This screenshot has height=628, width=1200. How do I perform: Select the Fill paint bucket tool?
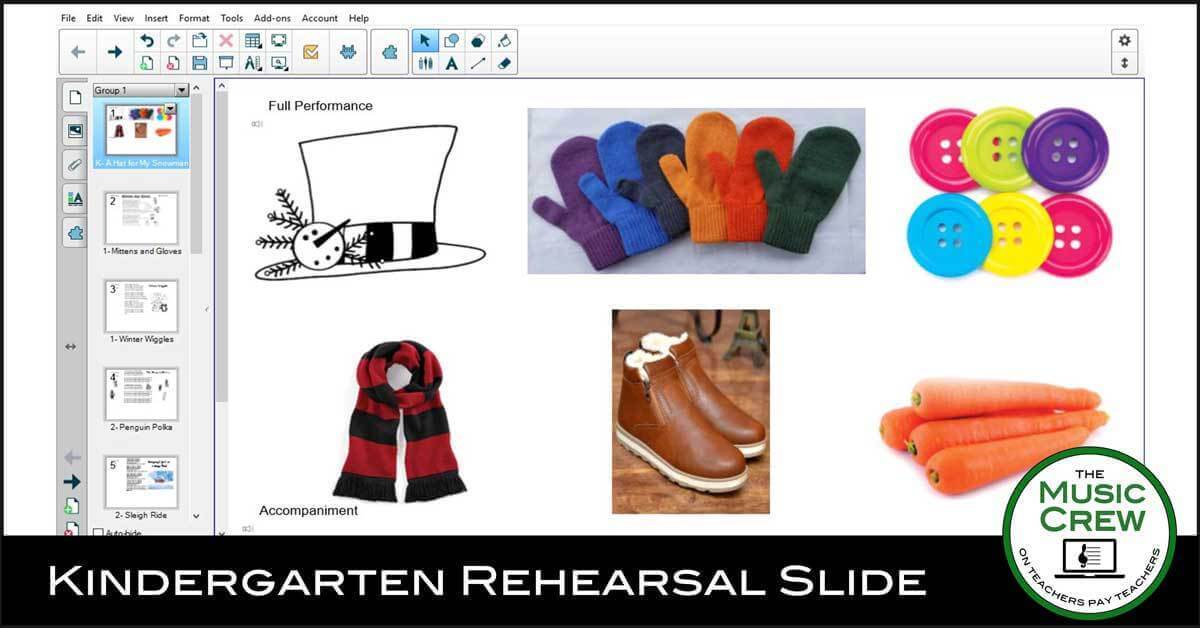pos(504,41)
